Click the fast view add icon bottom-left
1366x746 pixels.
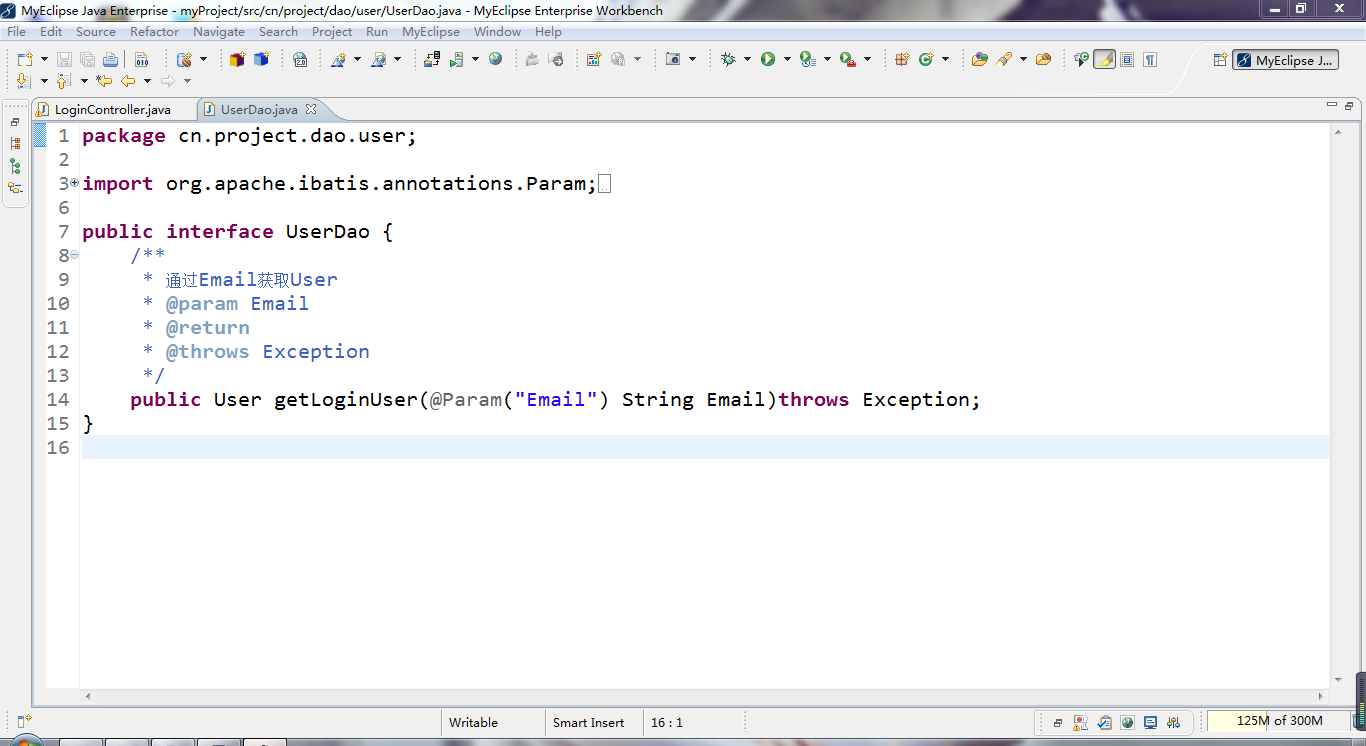[24, 720]
